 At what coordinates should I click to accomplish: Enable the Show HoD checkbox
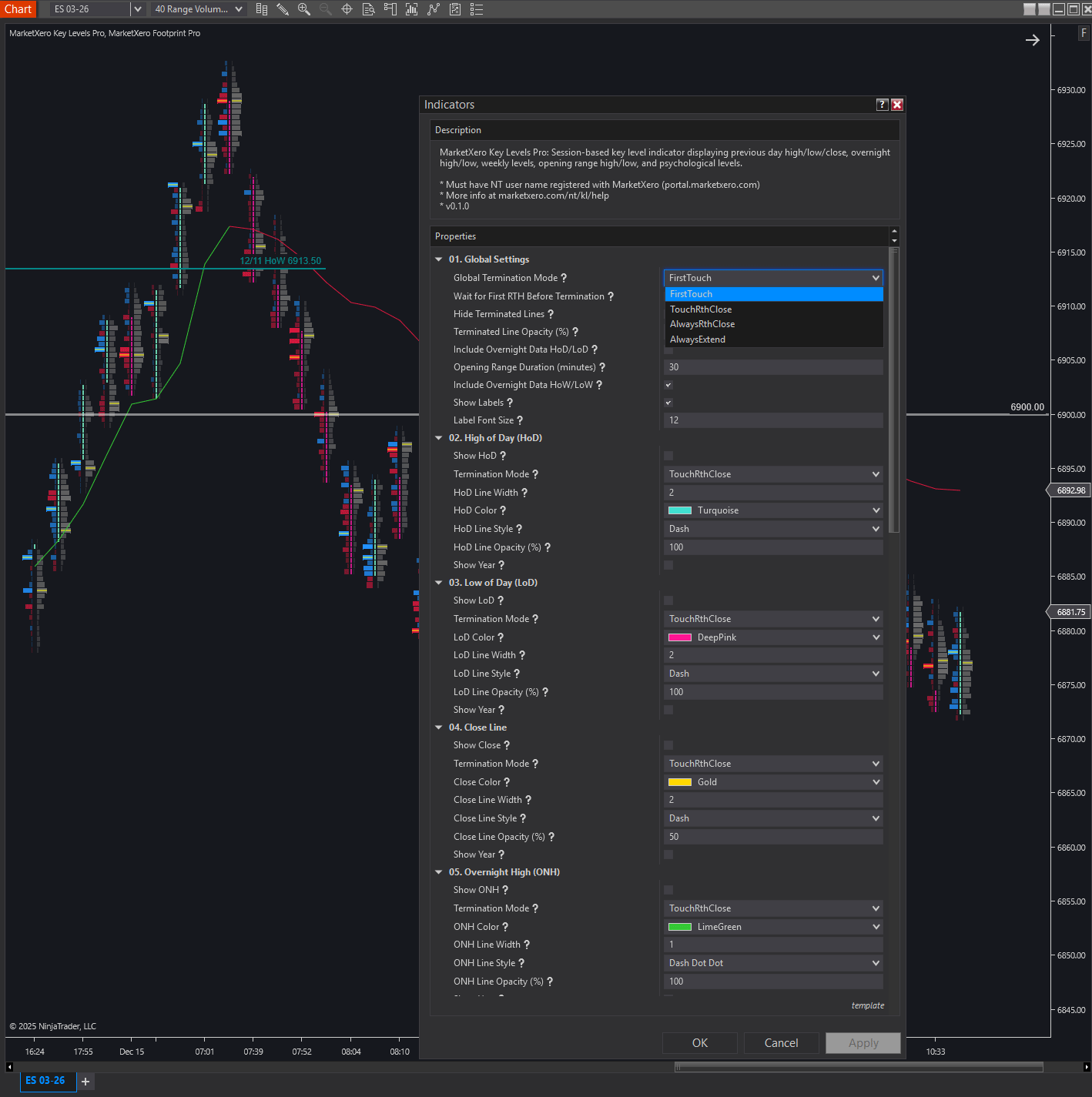click(668, 456)
